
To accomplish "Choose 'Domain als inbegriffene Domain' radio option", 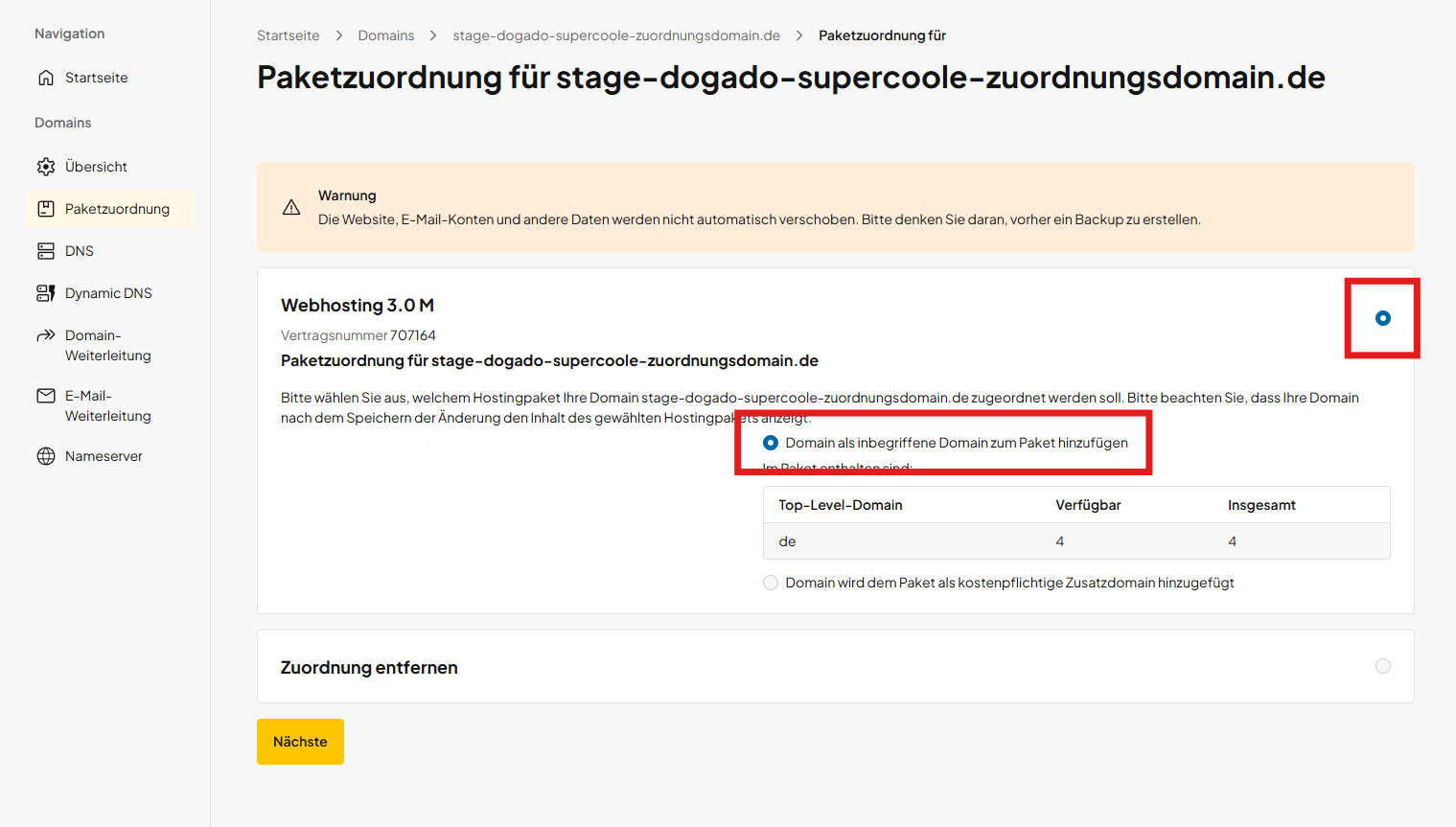I will [x=771, y=443].
